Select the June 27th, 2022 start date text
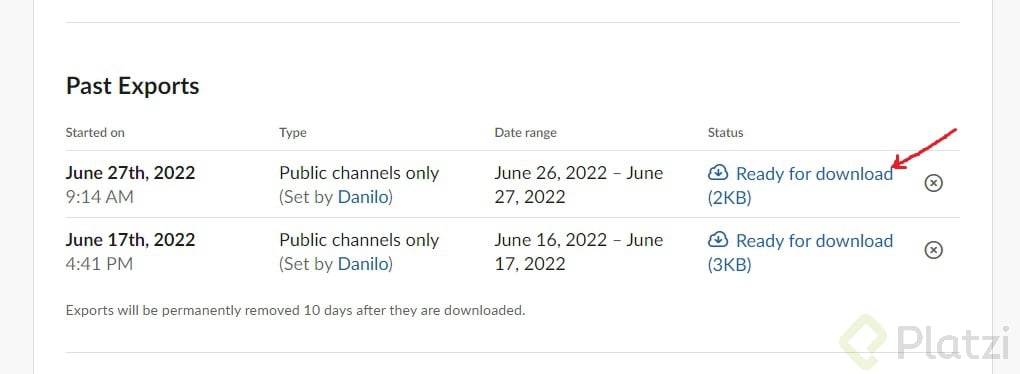Image resolution: width=1020 pixels, height=374 pixels. coord(130,173)
